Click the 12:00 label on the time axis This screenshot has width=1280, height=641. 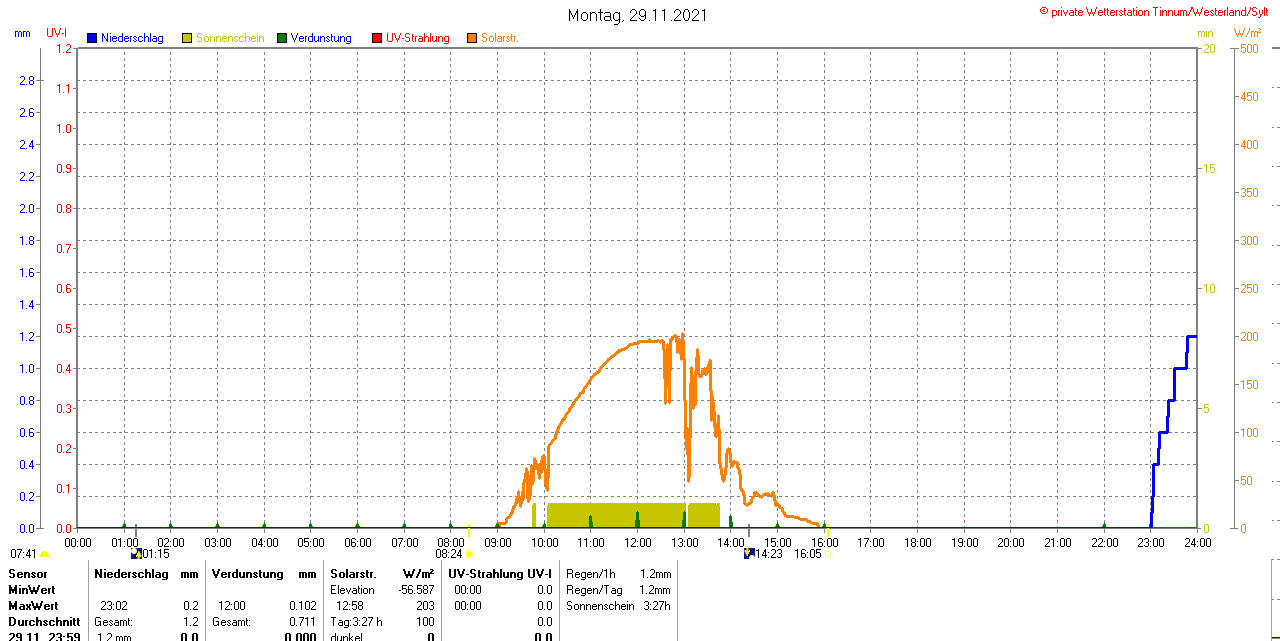(x=638, y=542)
